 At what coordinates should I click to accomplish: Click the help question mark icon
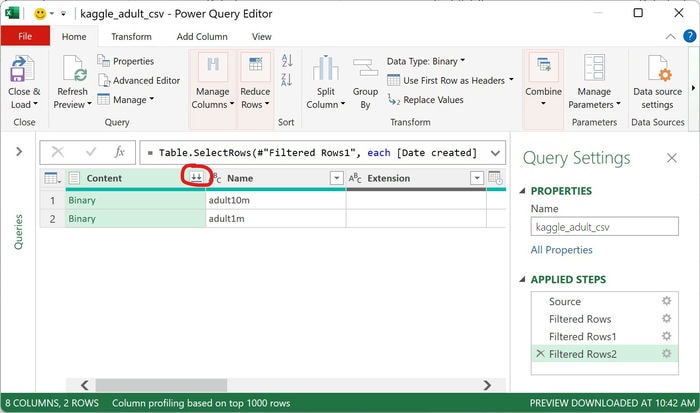[689, 36]
